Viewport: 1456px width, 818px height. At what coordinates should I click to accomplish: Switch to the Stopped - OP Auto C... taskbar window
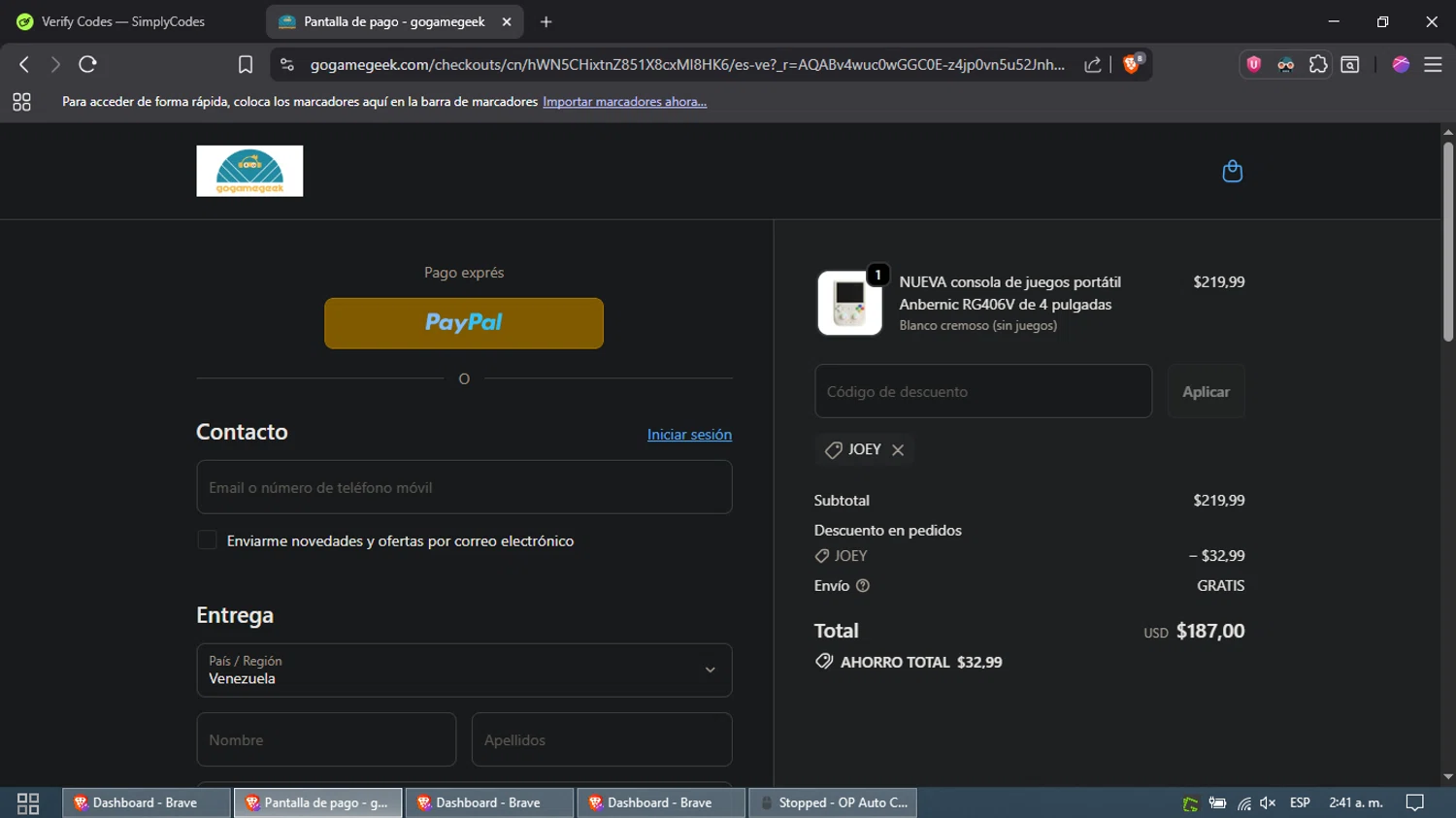pos(833,802)
